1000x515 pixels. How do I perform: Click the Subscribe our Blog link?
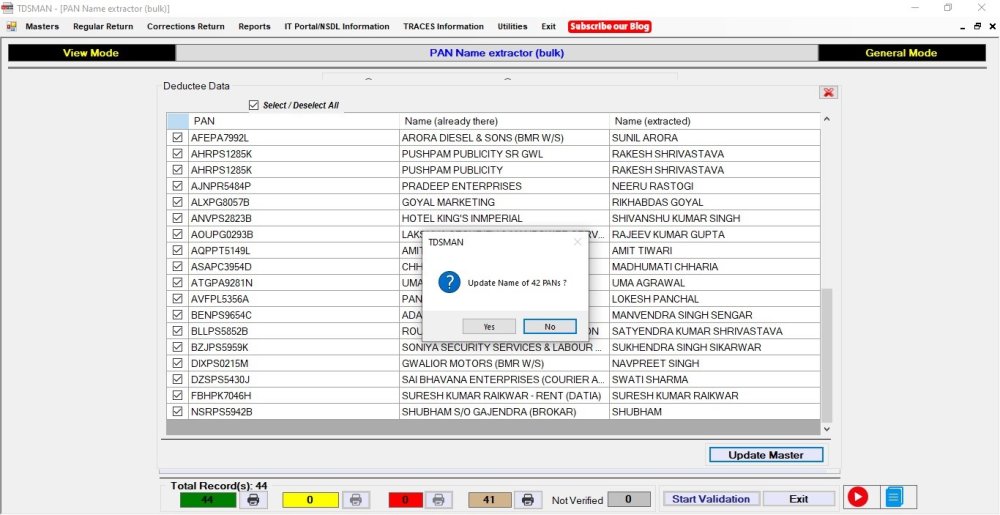click(609, 27)
